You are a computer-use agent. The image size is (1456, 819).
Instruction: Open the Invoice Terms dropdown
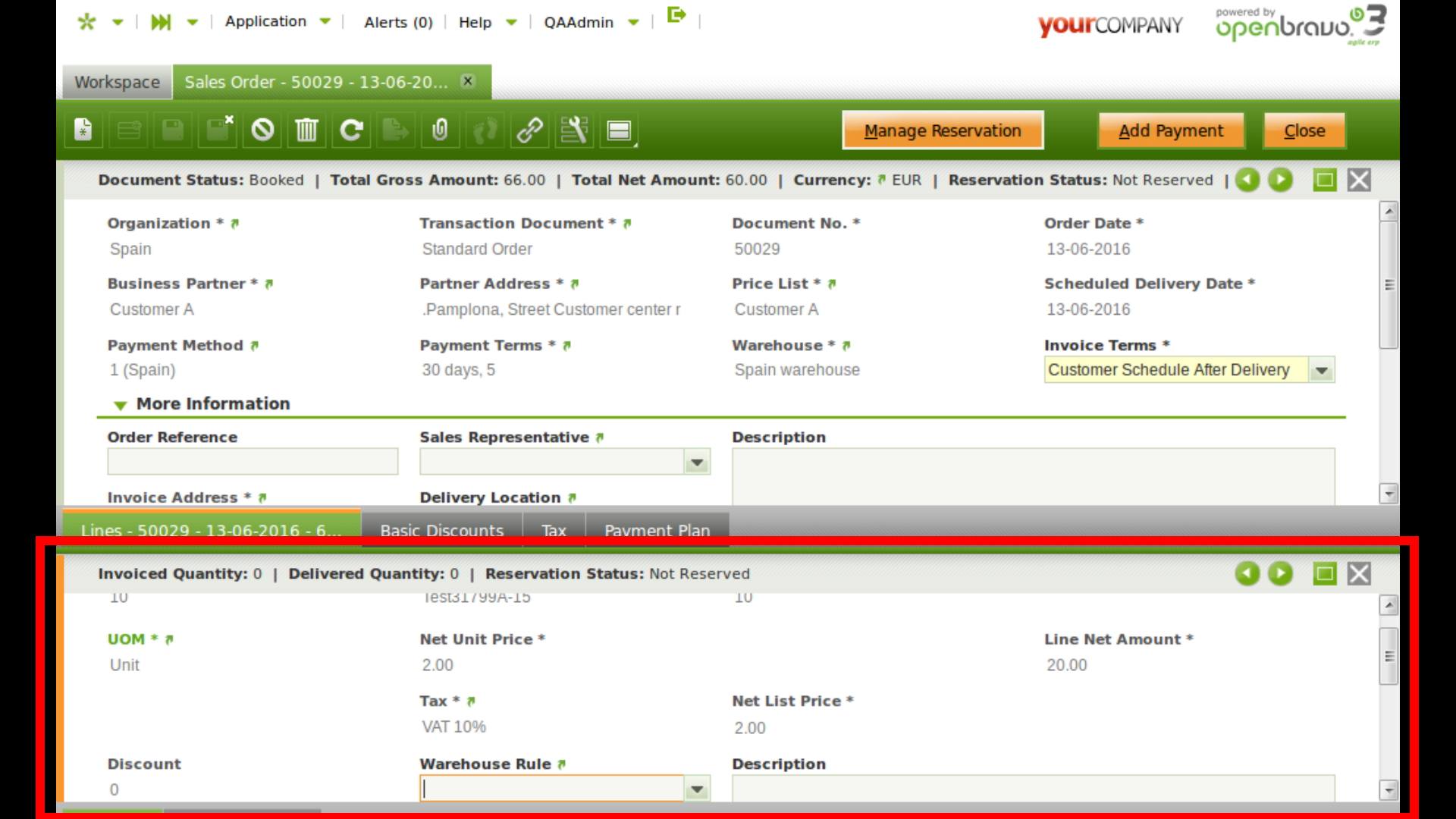tap(1322, 371)
